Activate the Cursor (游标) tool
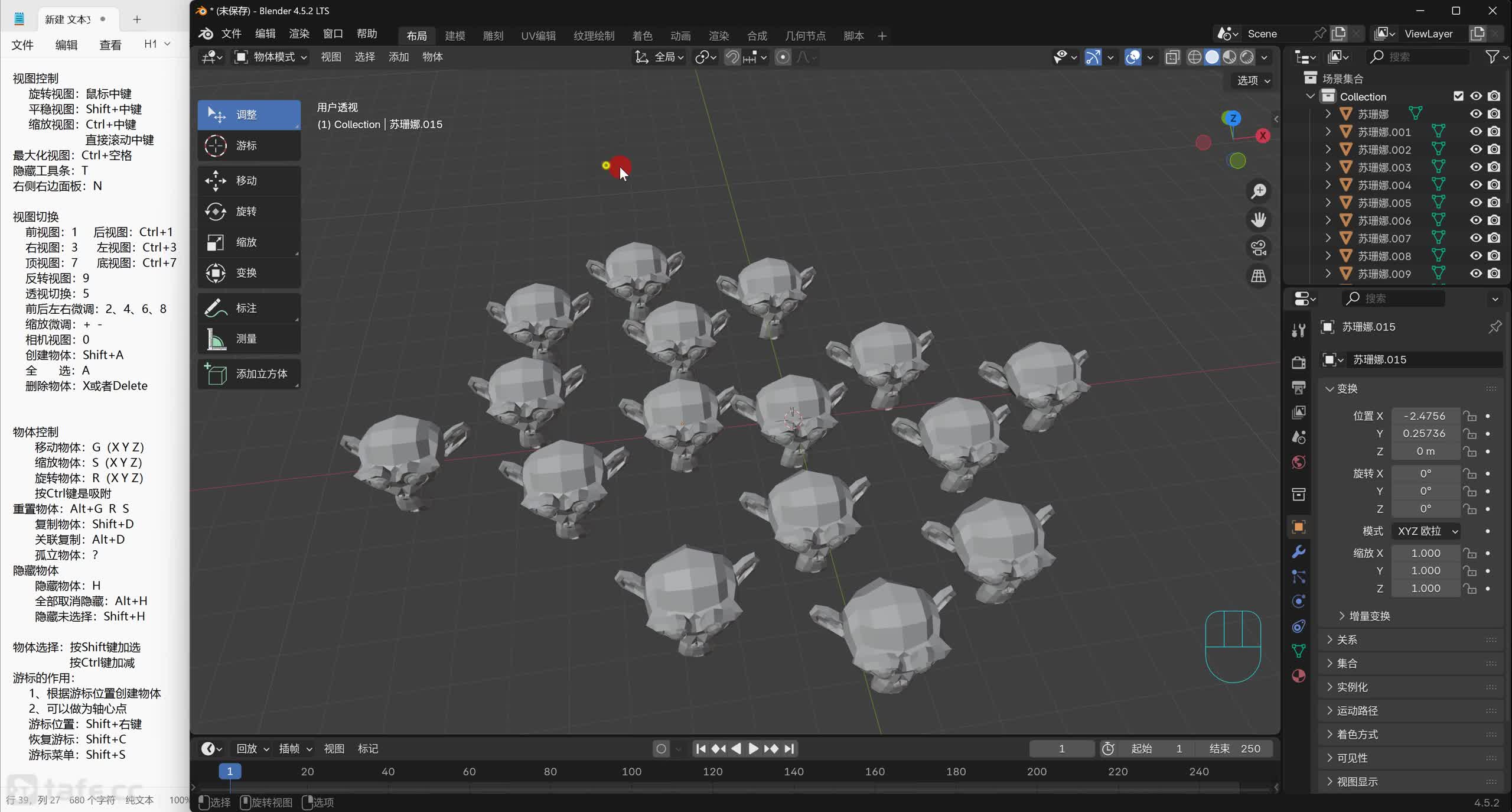The height and width of the screenshot is (812, 1512). (x=248, y=145)
